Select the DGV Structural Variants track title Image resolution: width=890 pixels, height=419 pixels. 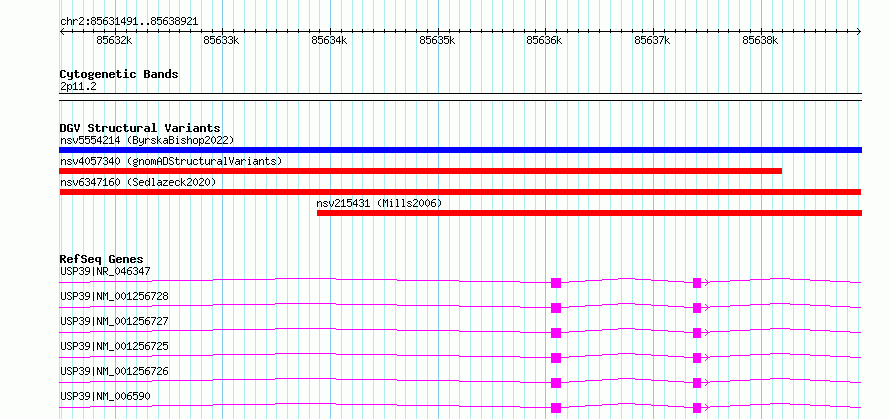140,128
